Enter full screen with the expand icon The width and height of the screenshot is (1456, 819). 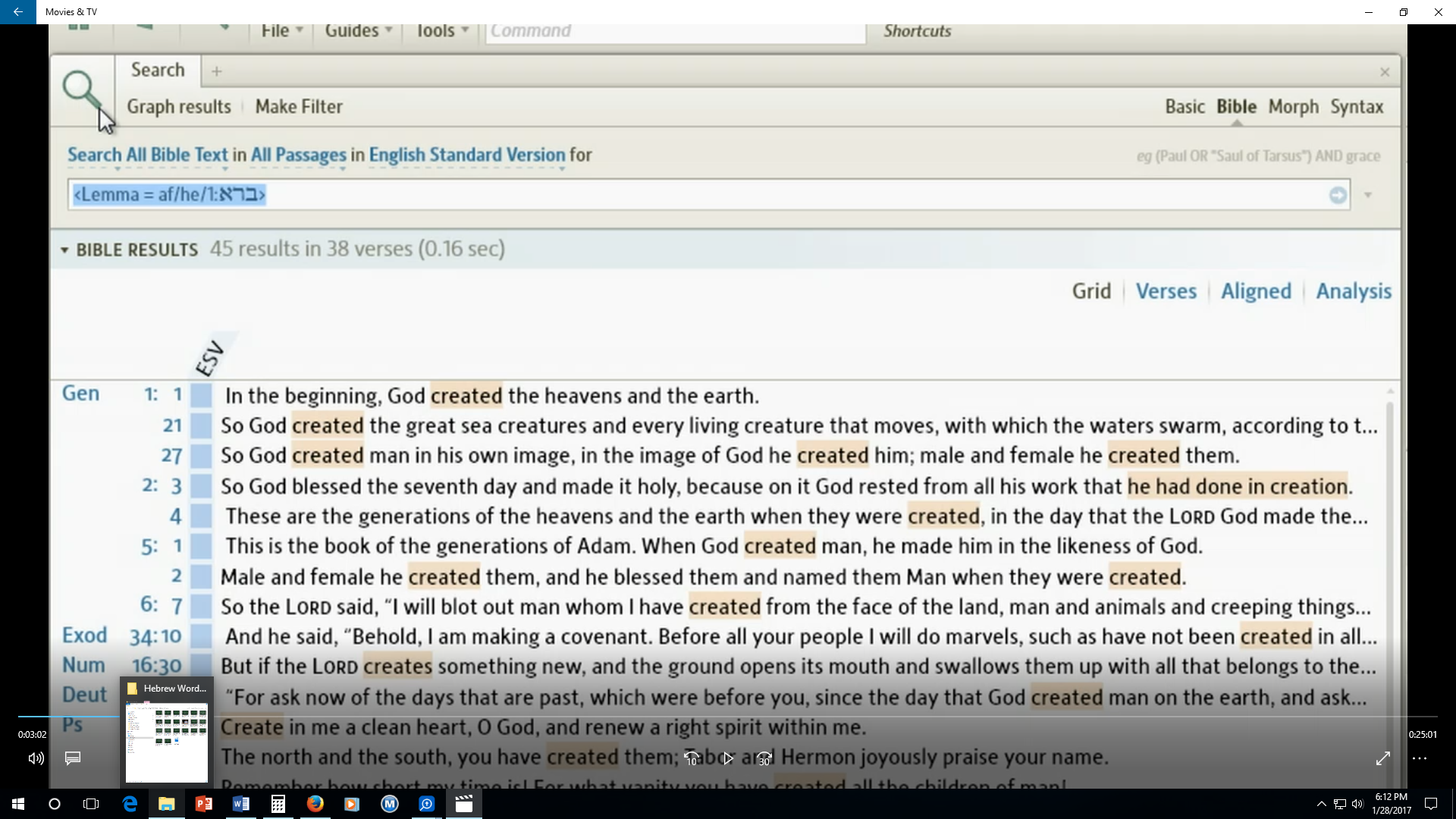1383,758
